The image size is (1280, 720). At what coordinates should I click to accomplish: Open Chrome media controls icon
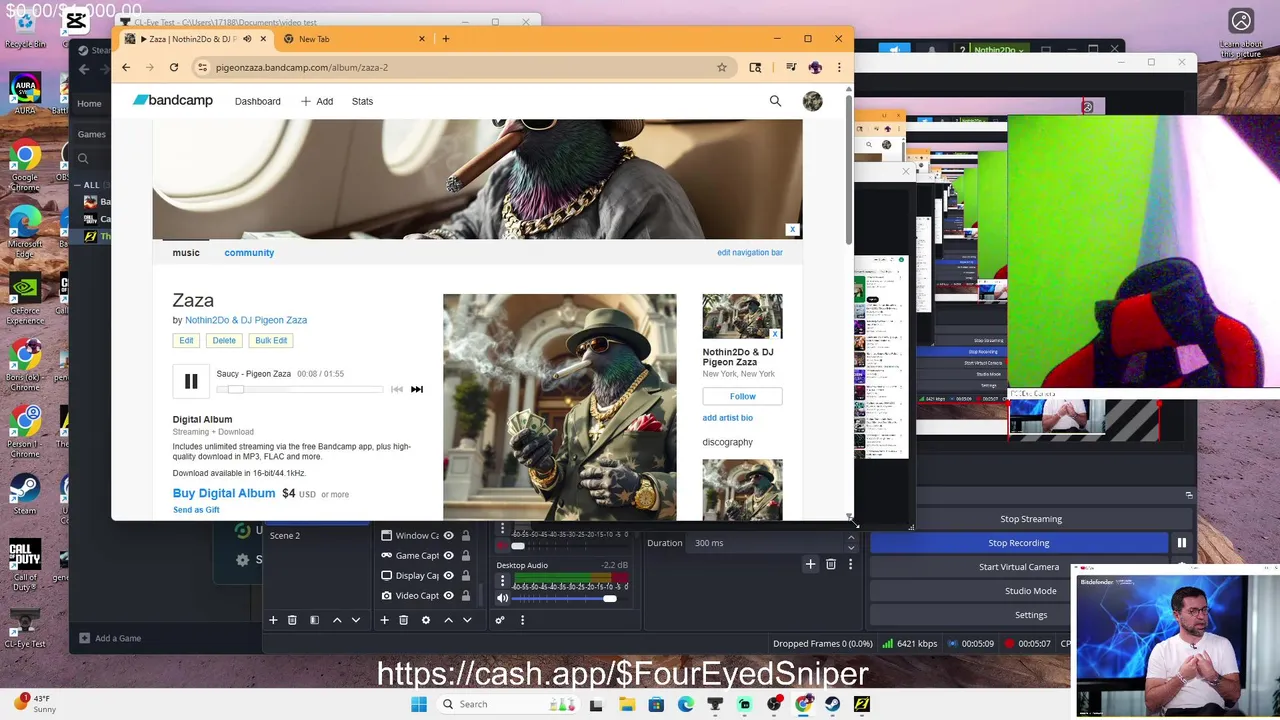(791, 67)
